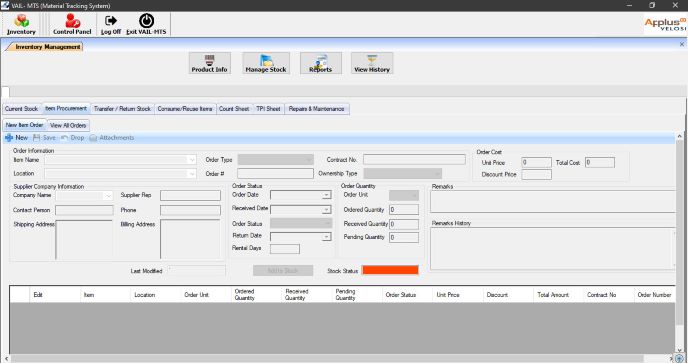Click the horizontal scrollbar left arrow

point(6,359)
